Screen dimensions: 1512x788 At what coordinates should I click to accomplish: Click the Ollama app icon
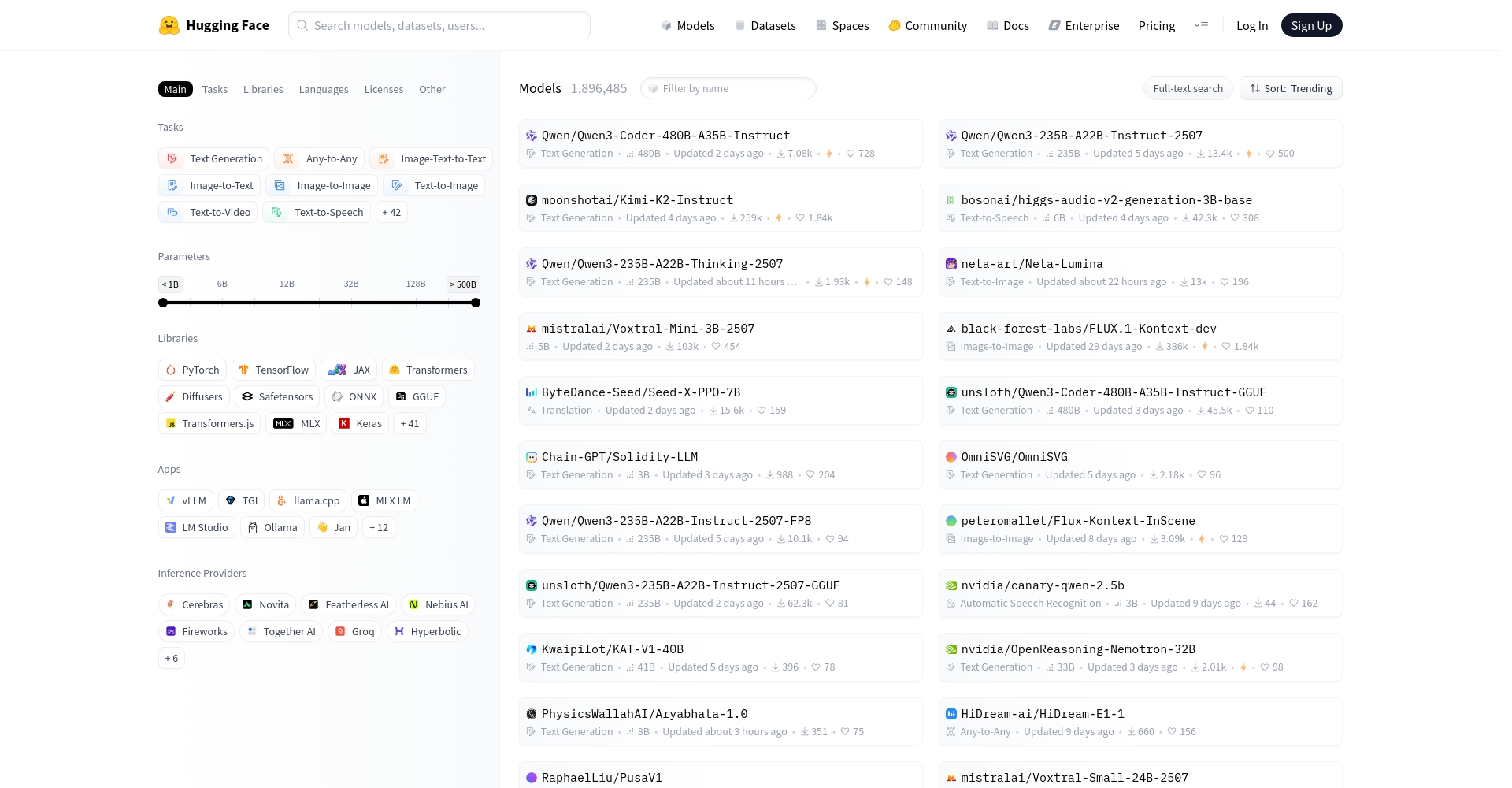(x=253, y=527)
